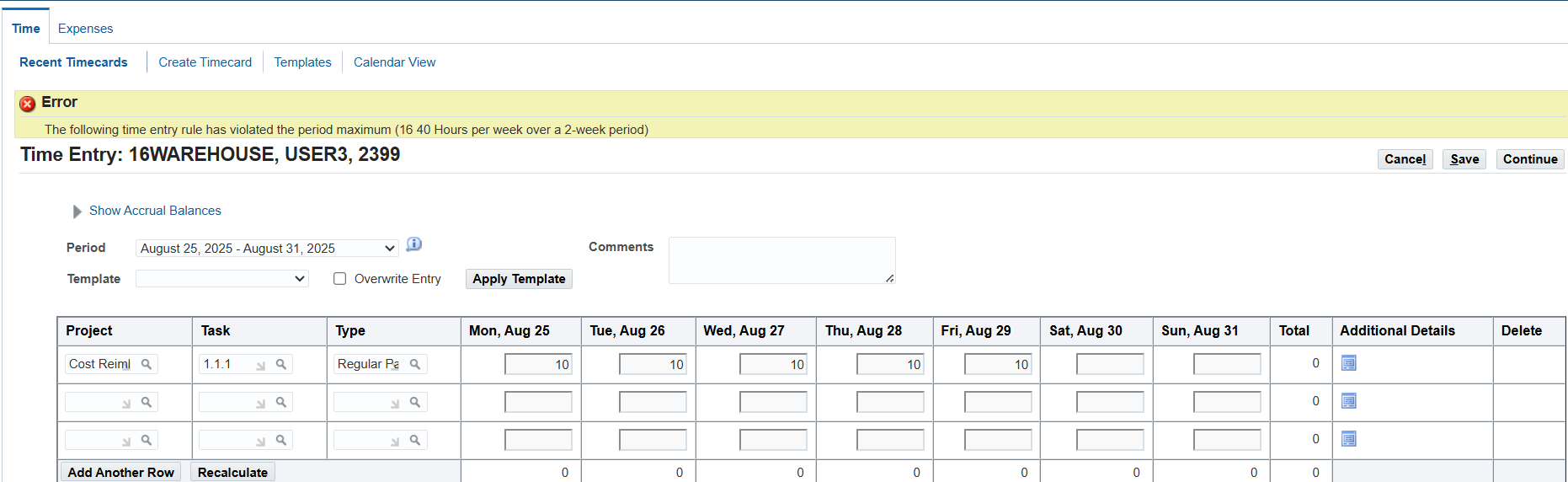This screenshot has height=482, width=1568.
Task: Open additional details icon for second row
Action: tap(1348, 401)
